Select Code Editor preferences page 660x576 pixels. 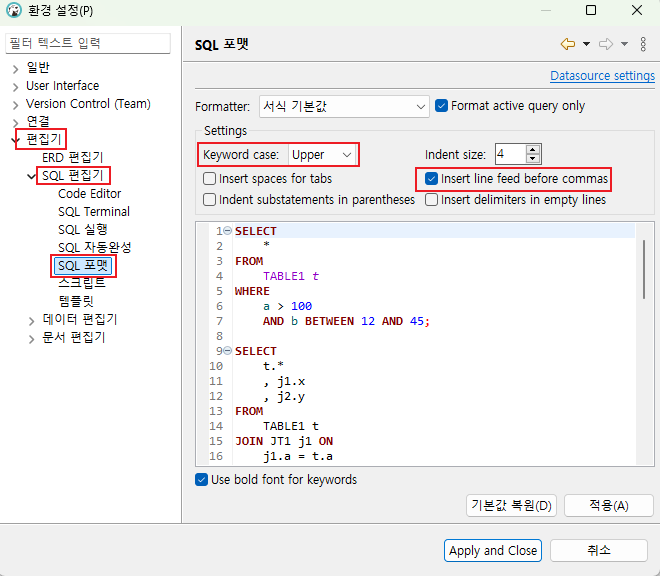click(x=89, y=194)
